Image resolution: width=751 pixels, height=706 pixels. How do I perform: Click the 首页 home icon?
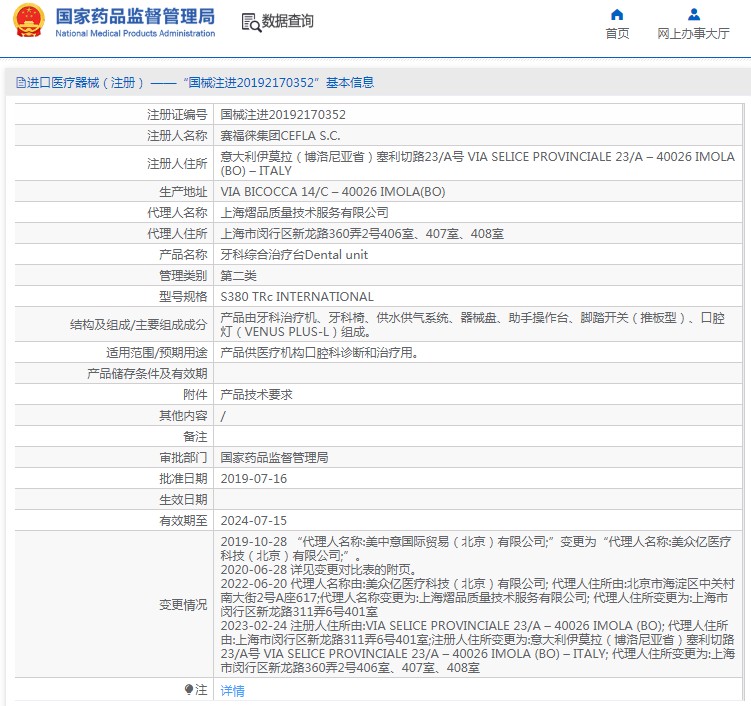pyautogui.click(x=617, y=14)
